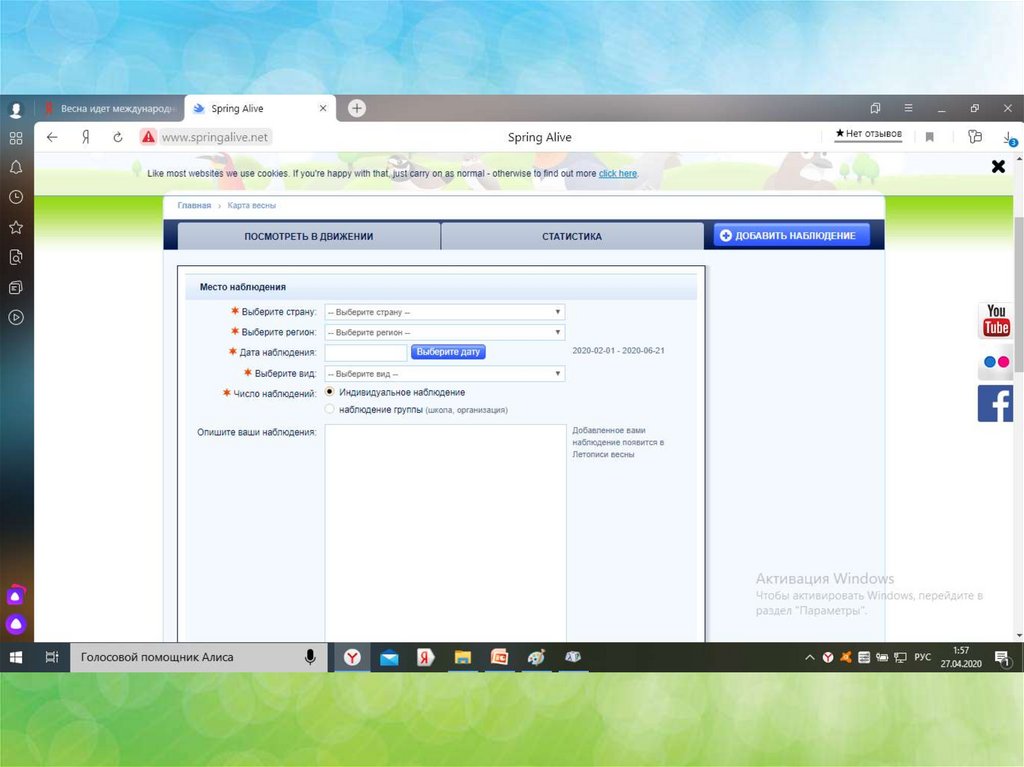Open the news feed icon in sidebar
Image resolution: width=1024 pixels, height=767 pixels.
tap(16, 287)
